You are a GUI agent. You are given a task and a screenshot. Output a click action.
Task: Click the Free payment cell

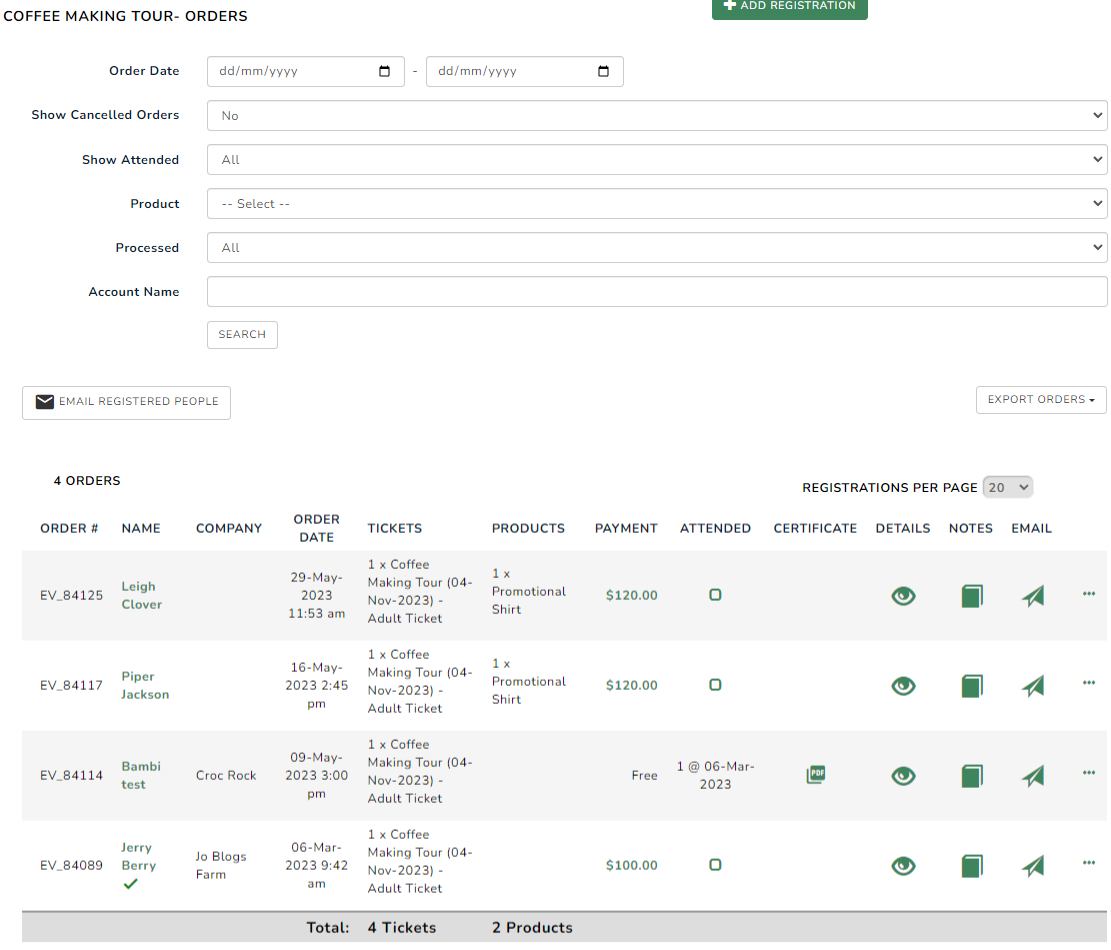point(644,775)
